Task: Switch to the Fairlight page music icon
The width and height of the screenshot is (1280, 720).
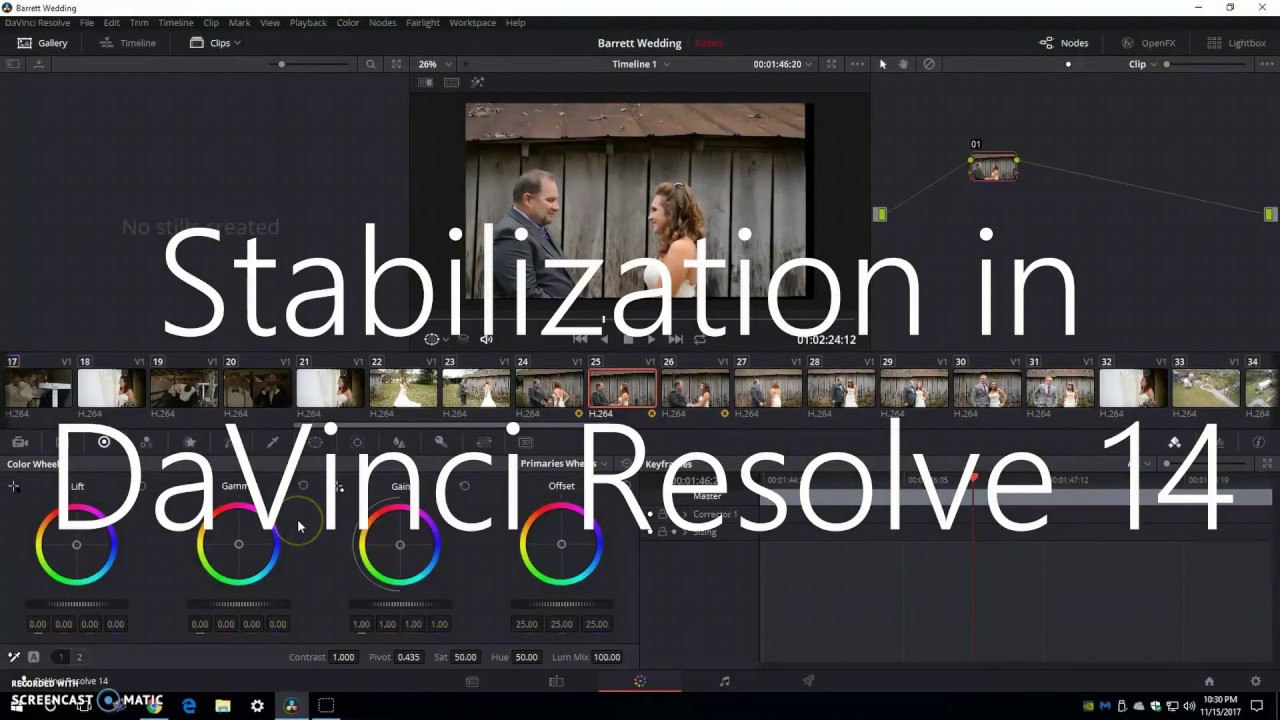Action: click(725, 681)
